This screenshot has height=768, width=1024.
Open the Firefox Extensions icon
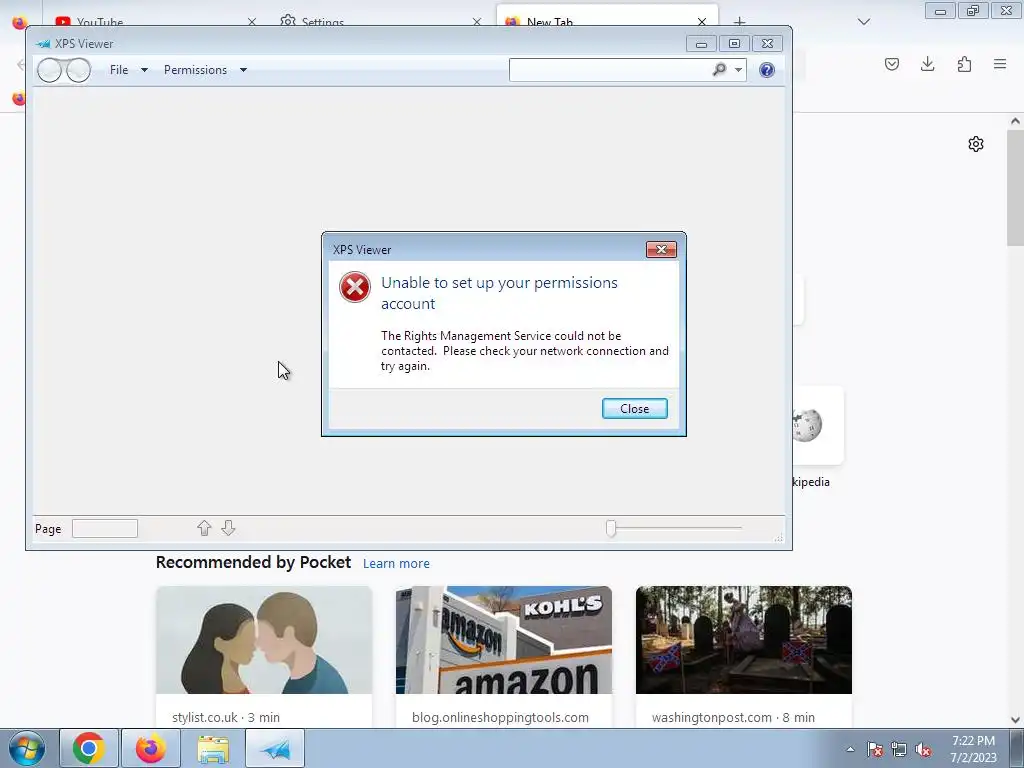coord(964,64)
